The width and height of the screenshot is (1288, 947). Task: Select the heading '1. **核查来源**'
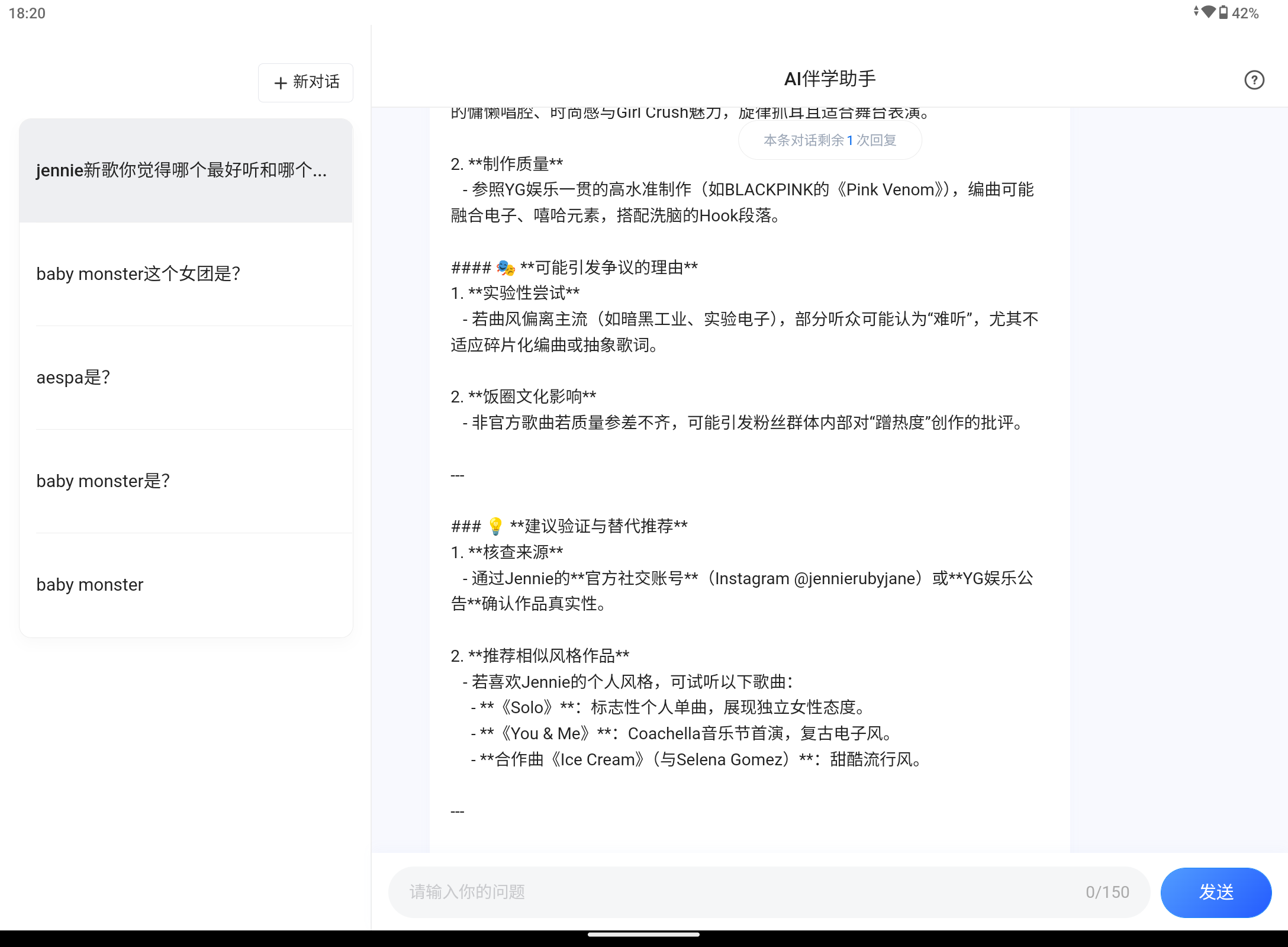(x=507, y=552)
